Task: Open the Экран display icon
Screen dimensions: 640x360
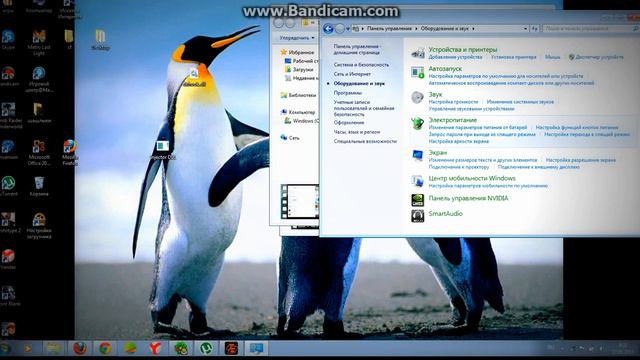Action: point(418,156)
